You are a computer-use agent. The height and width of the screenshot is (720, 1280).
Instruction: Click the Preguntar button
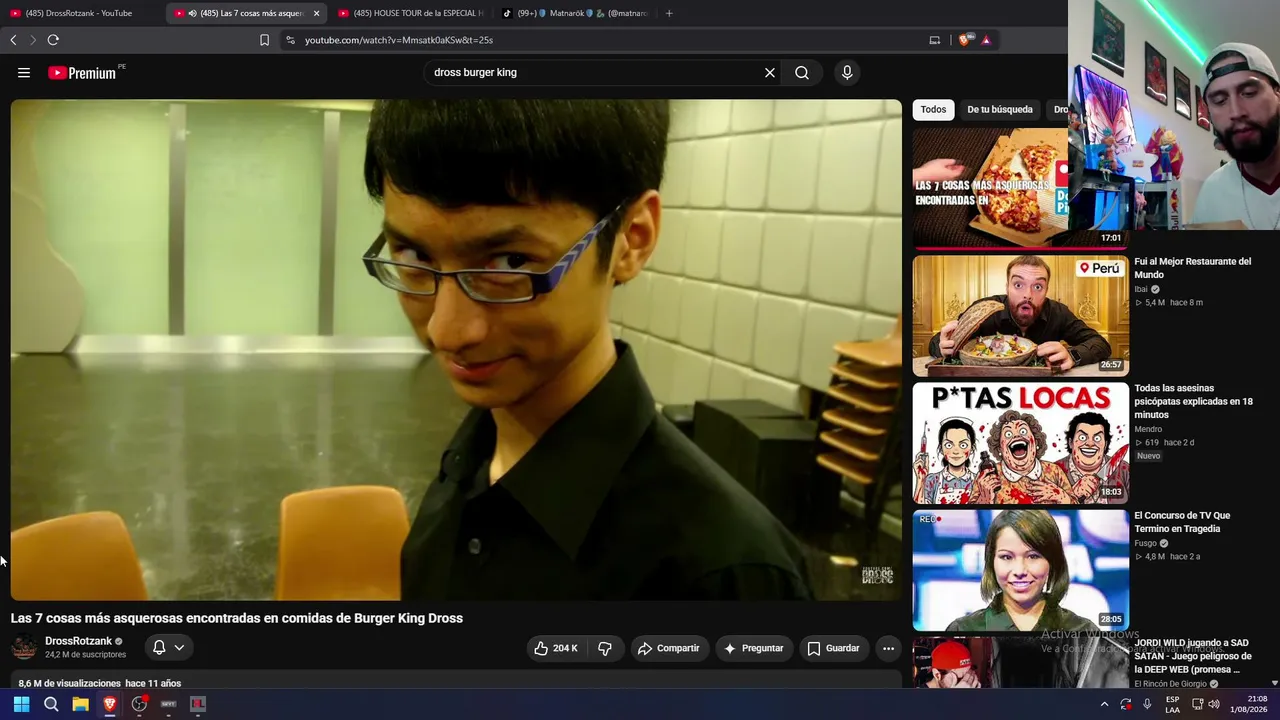[x=753, y=648]
